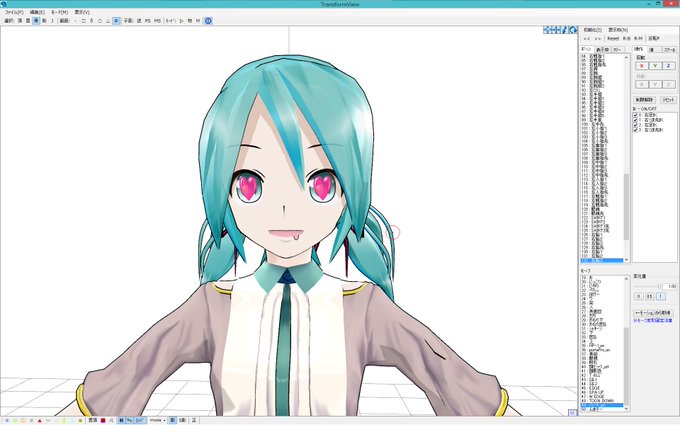Viewport: 680px width, 425px height.
Task: Open the mode dropdown in bottom toolbar
Action: pyautogui.click(x=158, y=421)
